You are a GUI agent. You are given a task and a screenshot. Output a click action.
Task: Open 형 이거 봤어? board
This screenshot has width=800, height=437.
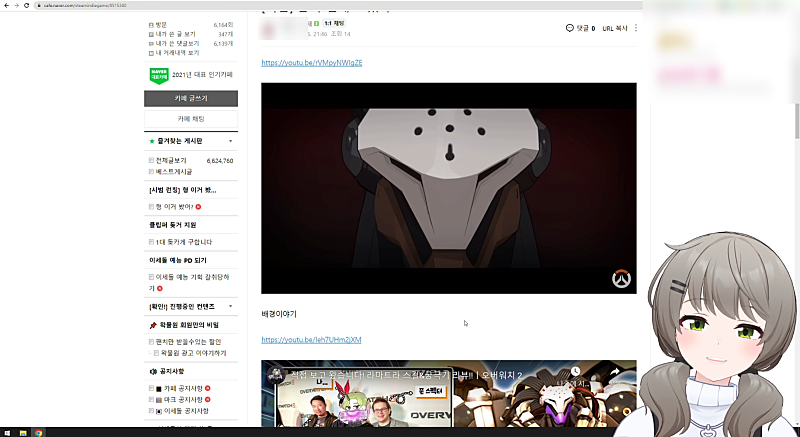[174, 207]
